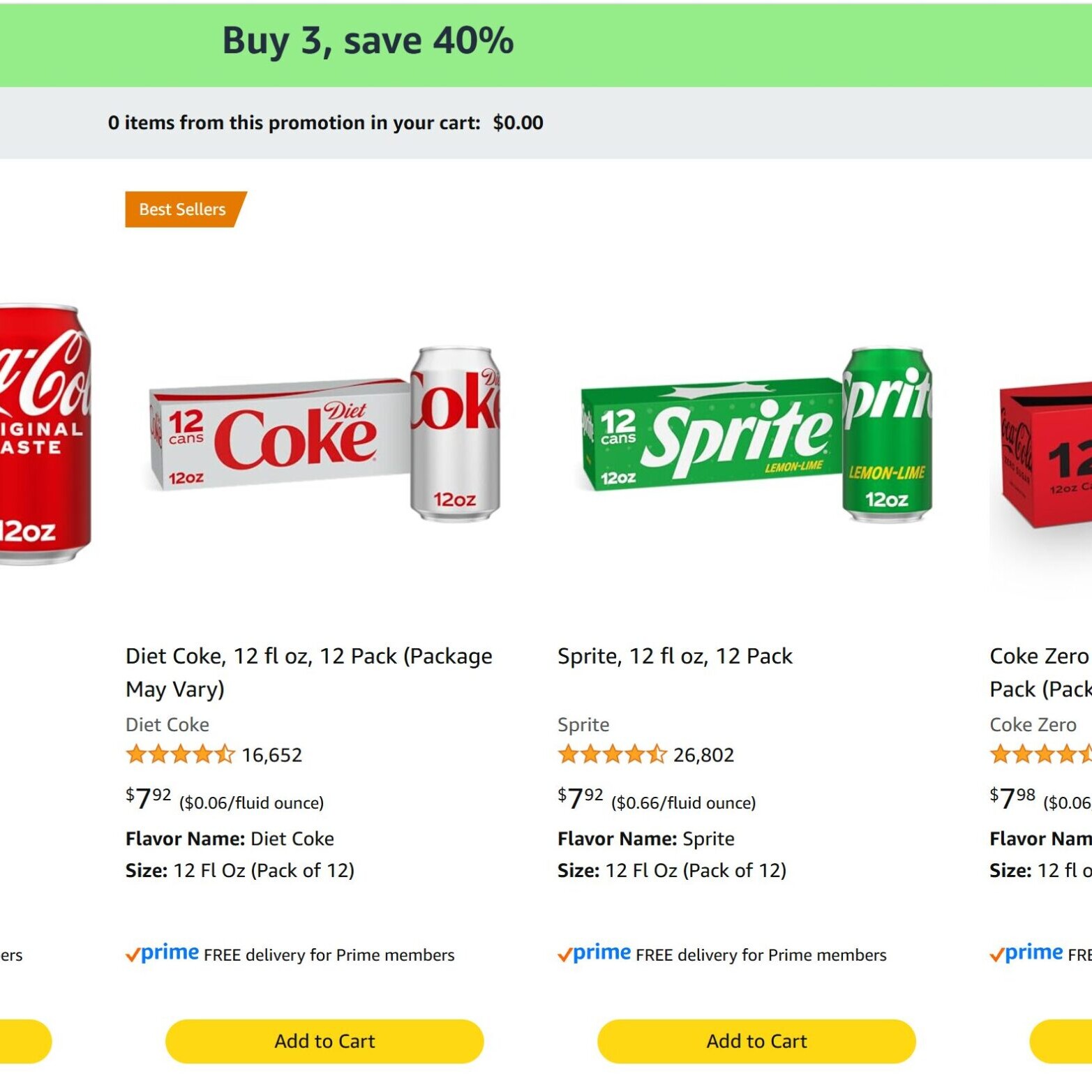Add Diet Coke 12 Pack to cart
The image size is (1092, 1092).
324,1041
